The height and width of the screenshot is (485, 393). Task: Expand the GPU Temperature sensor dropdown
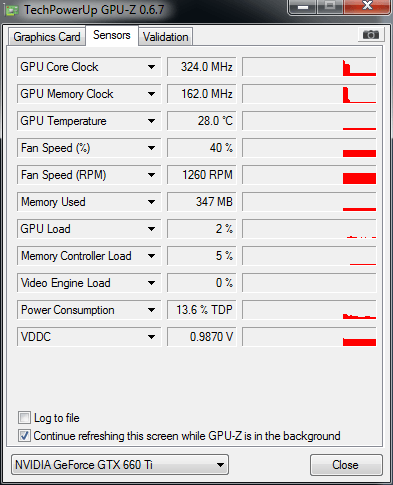pos(151,121)
